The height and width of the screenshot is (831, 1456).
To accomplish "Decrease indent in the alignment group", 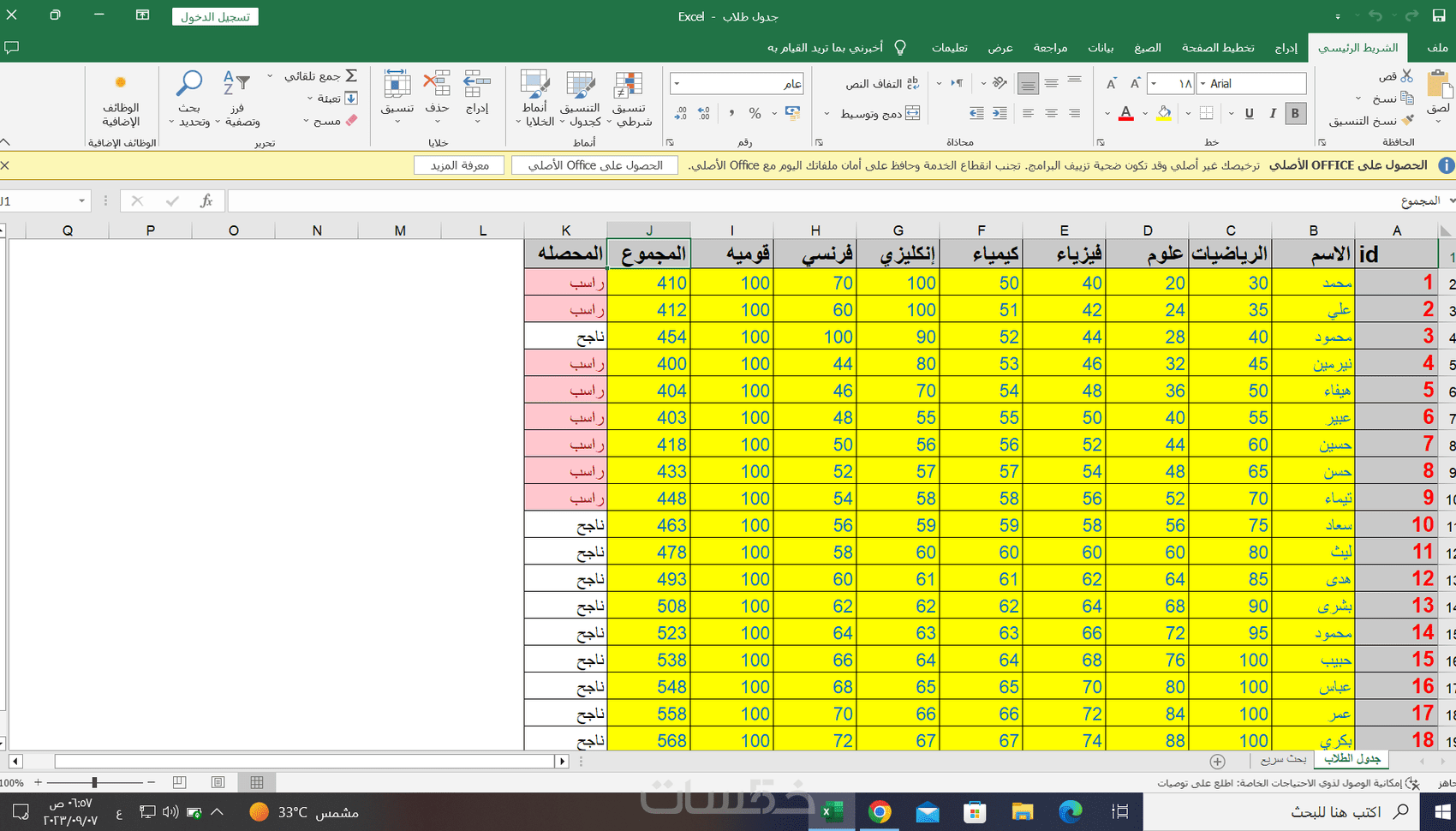I will pyautogui.click(x=1000, y=113).
